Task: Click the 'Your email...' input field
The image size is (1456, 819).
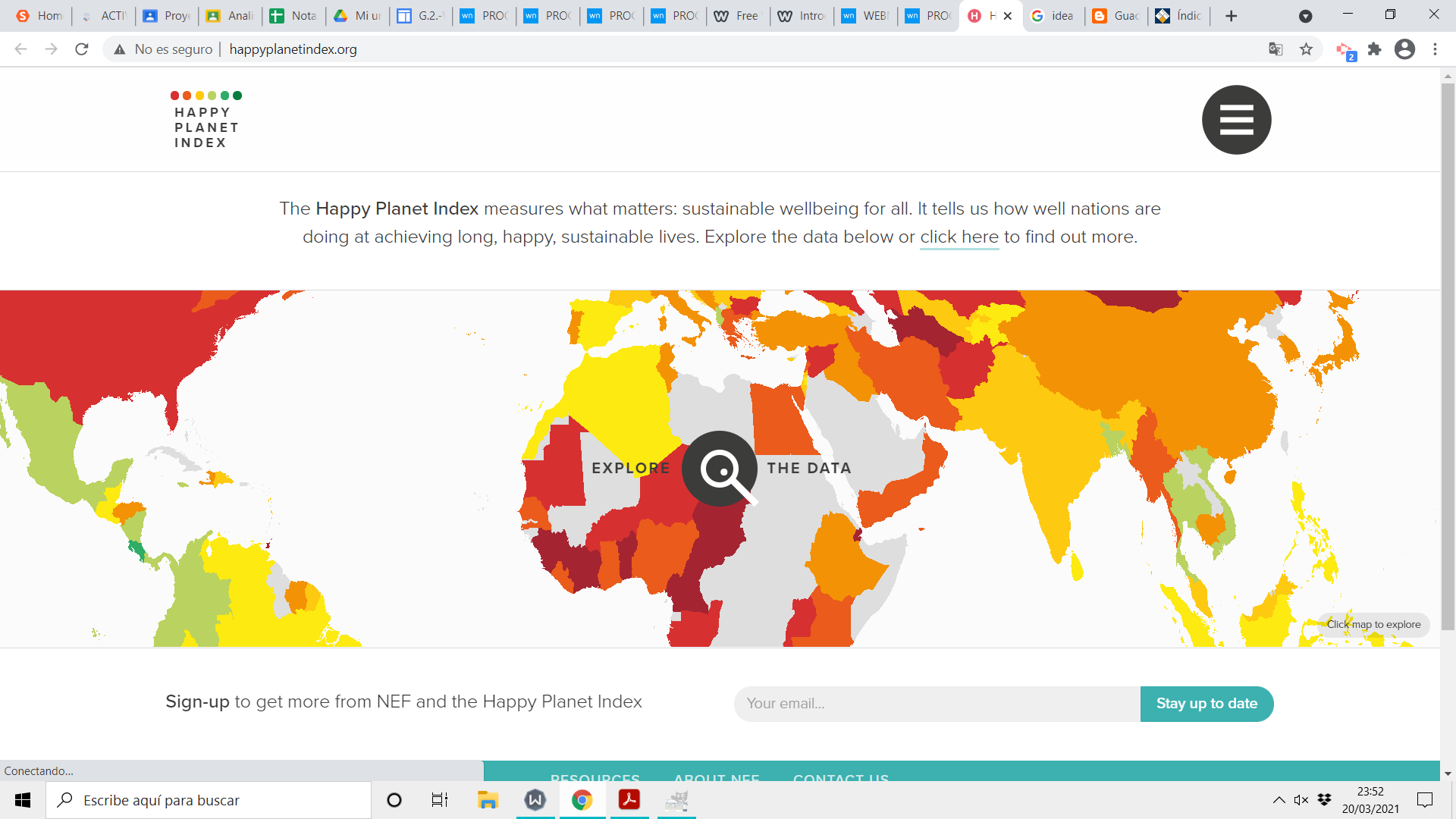Action: click(937, 704)
